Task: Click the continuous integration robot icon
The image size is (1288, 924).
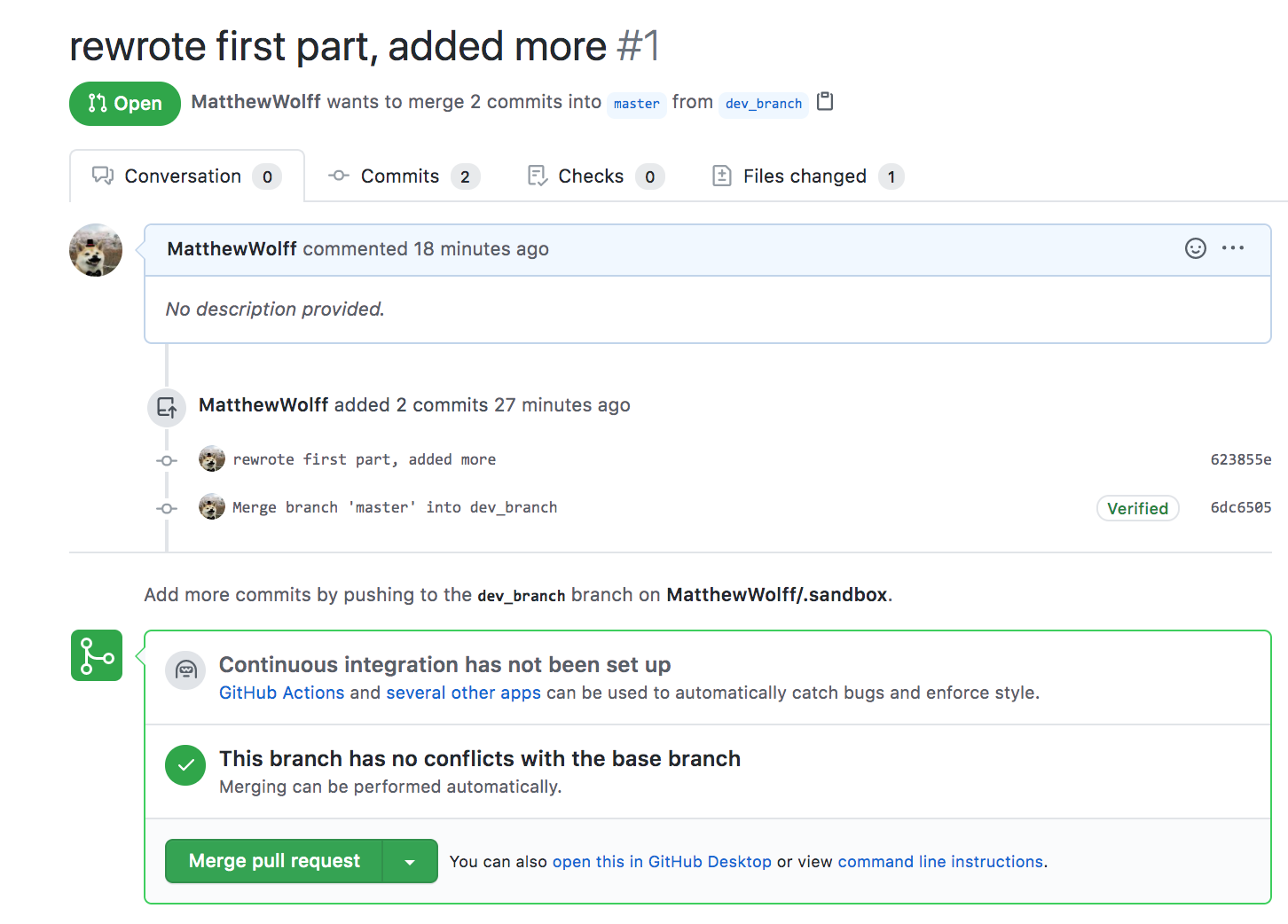Action: 185,670
